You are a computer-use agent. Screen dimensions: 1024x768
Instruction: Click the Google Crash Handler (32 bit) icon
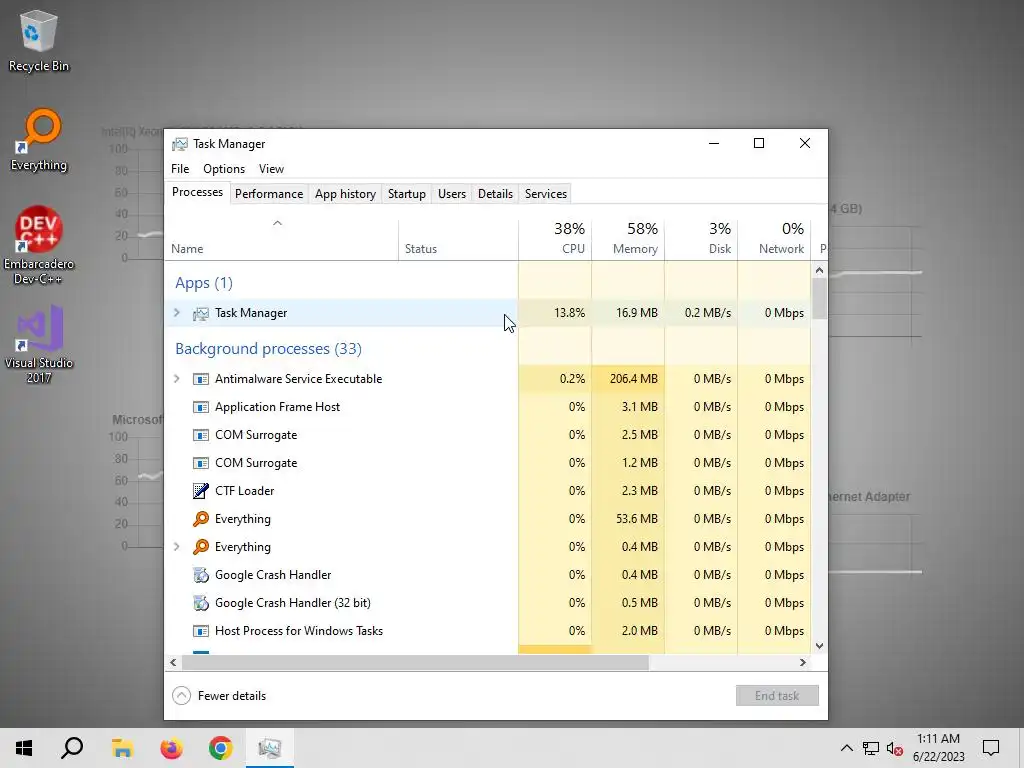(x=200, y=603)
